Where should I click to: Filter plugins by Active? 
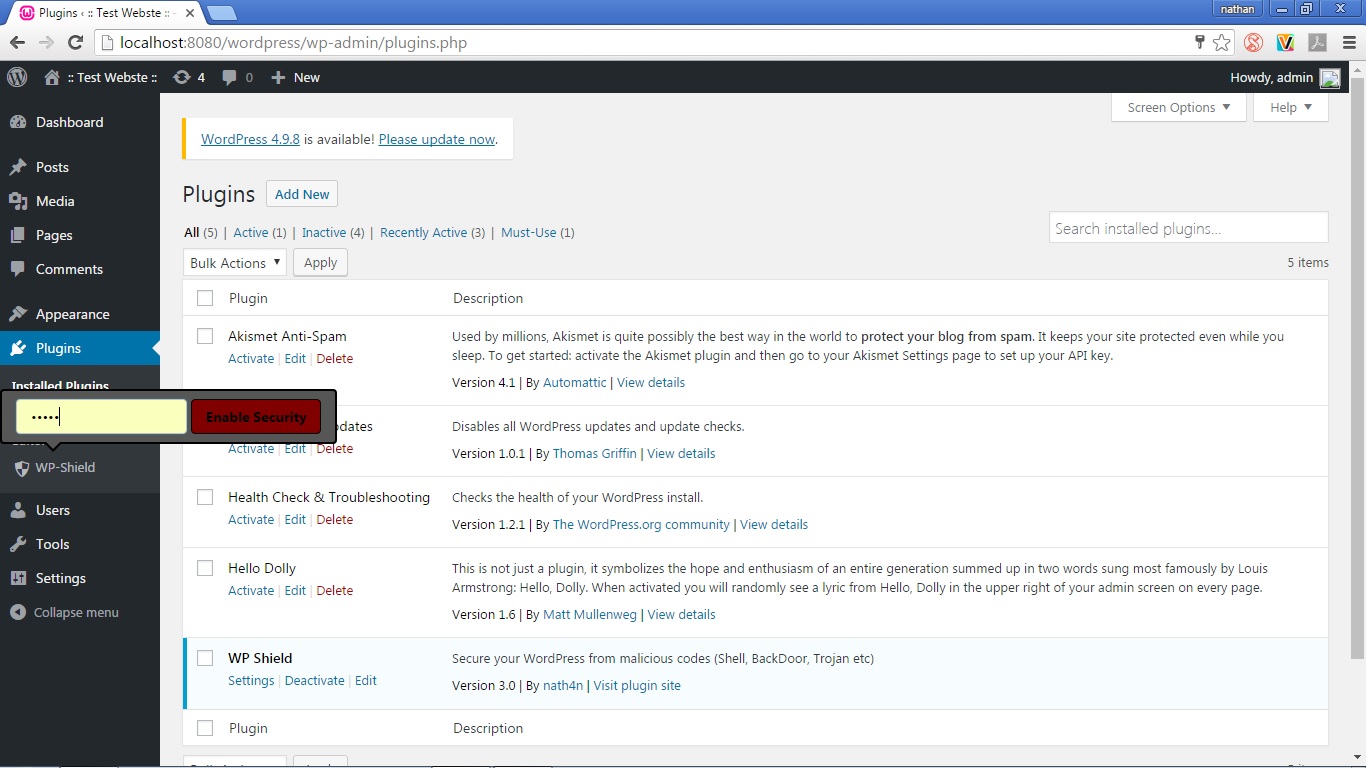[251, 233]
